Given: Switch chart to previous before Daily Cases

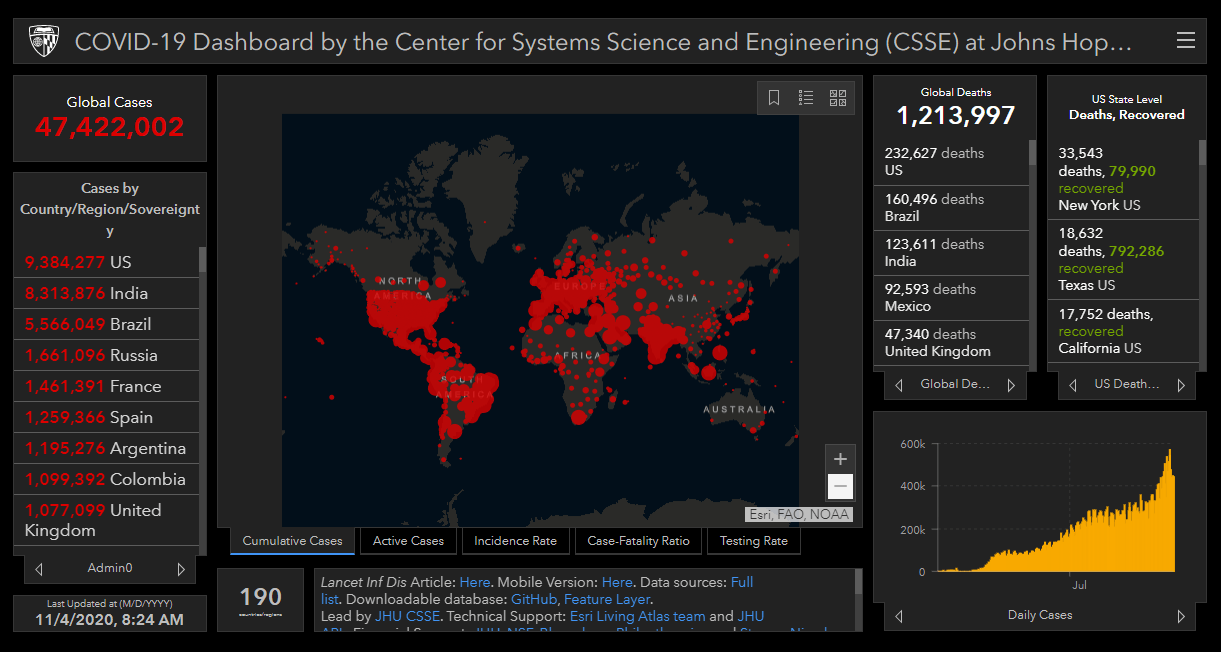Looking at the screenshot, I should 899,616.
